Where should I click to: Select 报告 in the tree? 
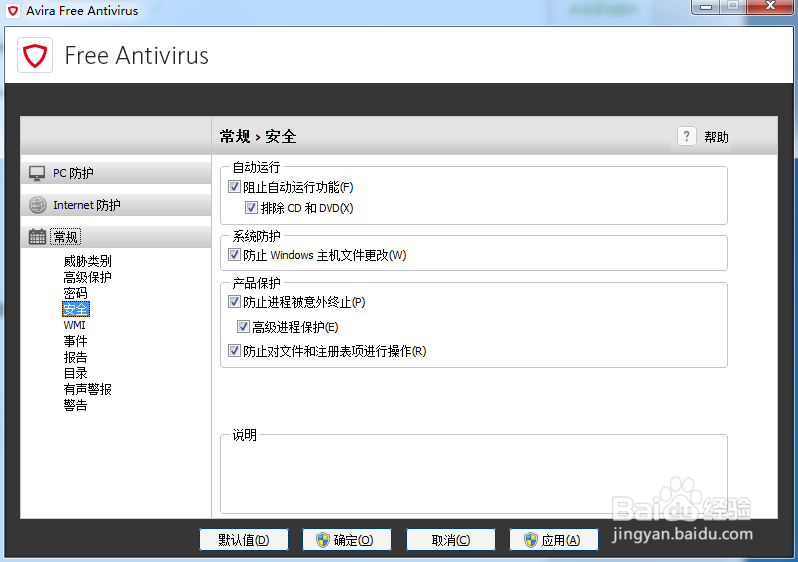[75, 357]
